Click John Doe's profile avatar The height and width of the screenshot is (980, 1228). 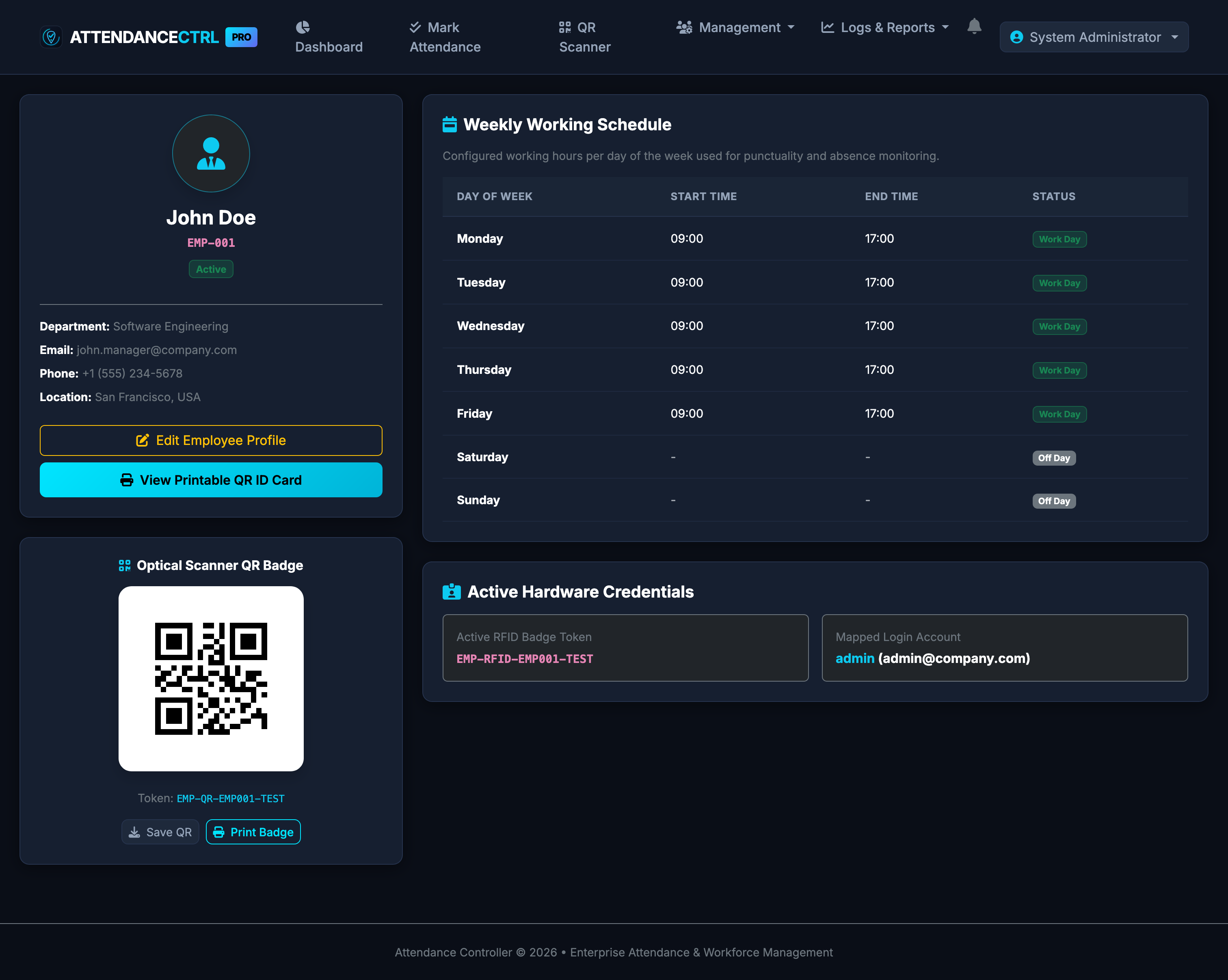click(x=211, y=154)
